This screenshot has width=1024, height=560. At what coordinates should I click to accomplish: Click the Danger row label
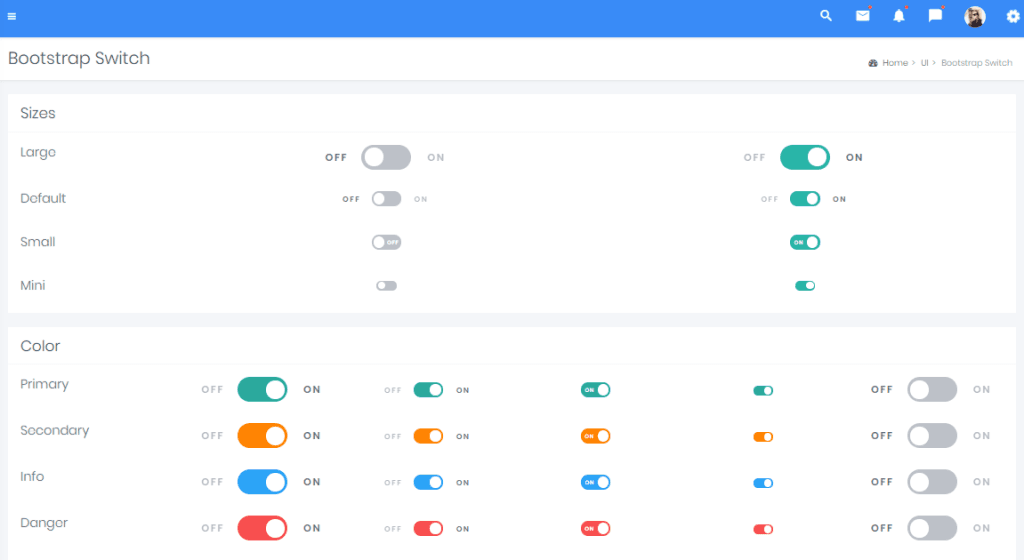[44, 523]
